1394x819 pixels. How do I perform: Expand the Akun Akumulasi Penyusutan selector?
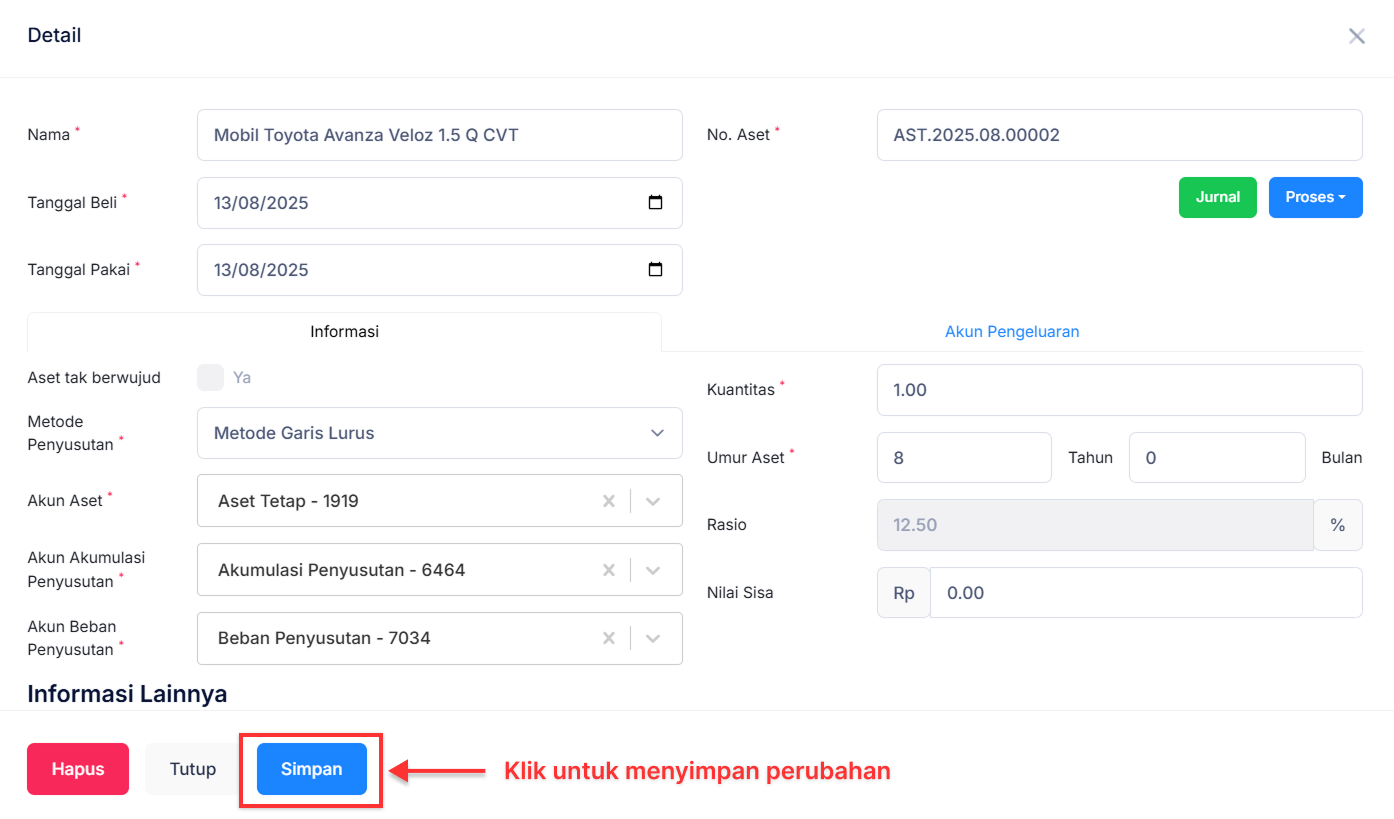[653, 569]
